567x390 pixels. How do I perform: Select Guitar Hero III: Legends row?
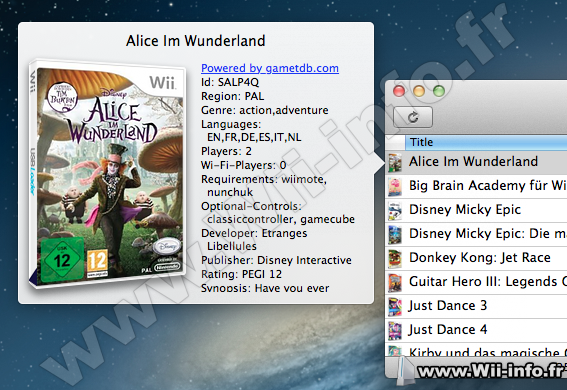[x=477, y=282]
